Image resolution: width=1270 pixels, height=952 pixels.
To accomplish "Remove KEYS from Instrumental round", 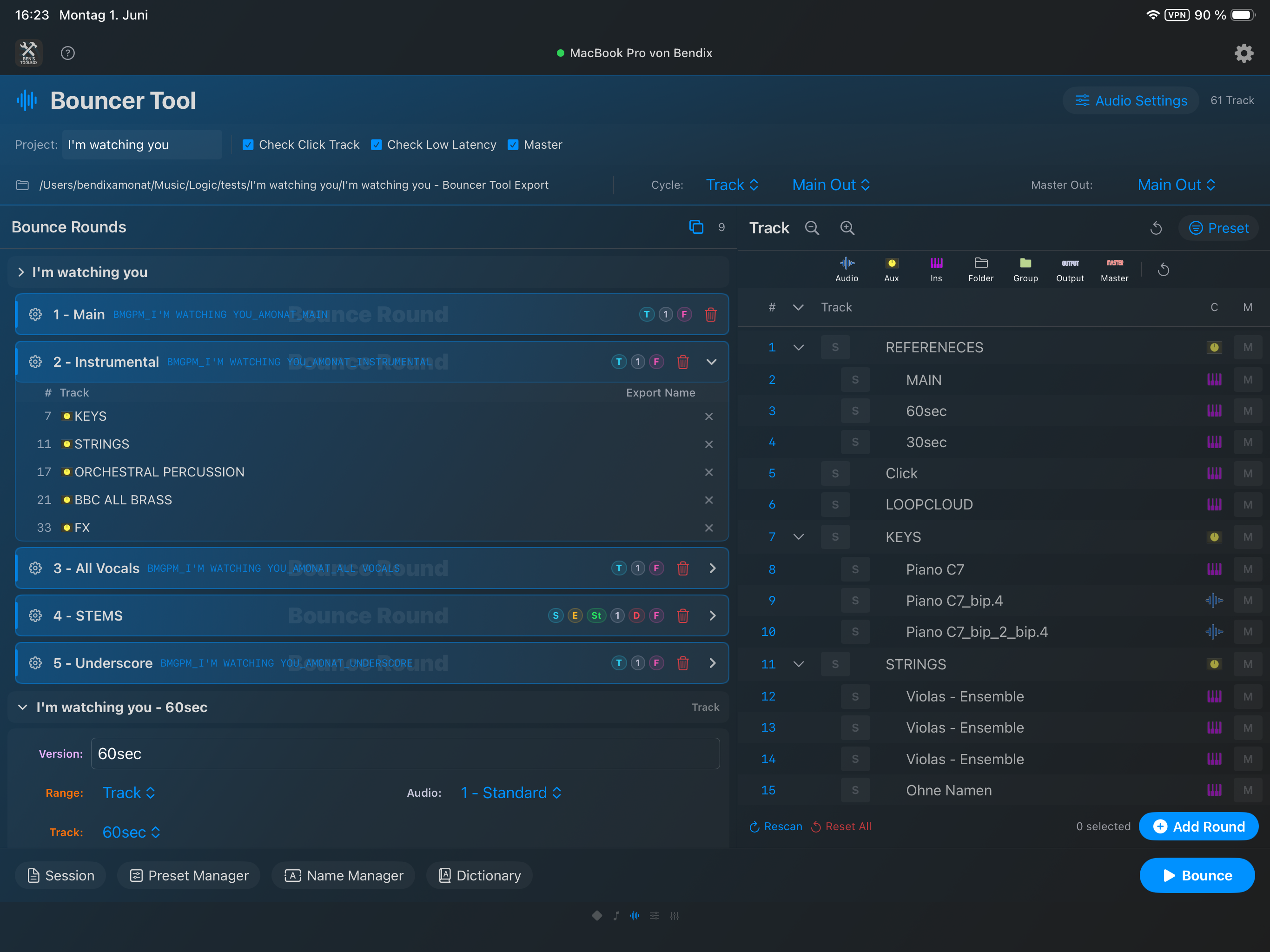I will click(709, 417).
